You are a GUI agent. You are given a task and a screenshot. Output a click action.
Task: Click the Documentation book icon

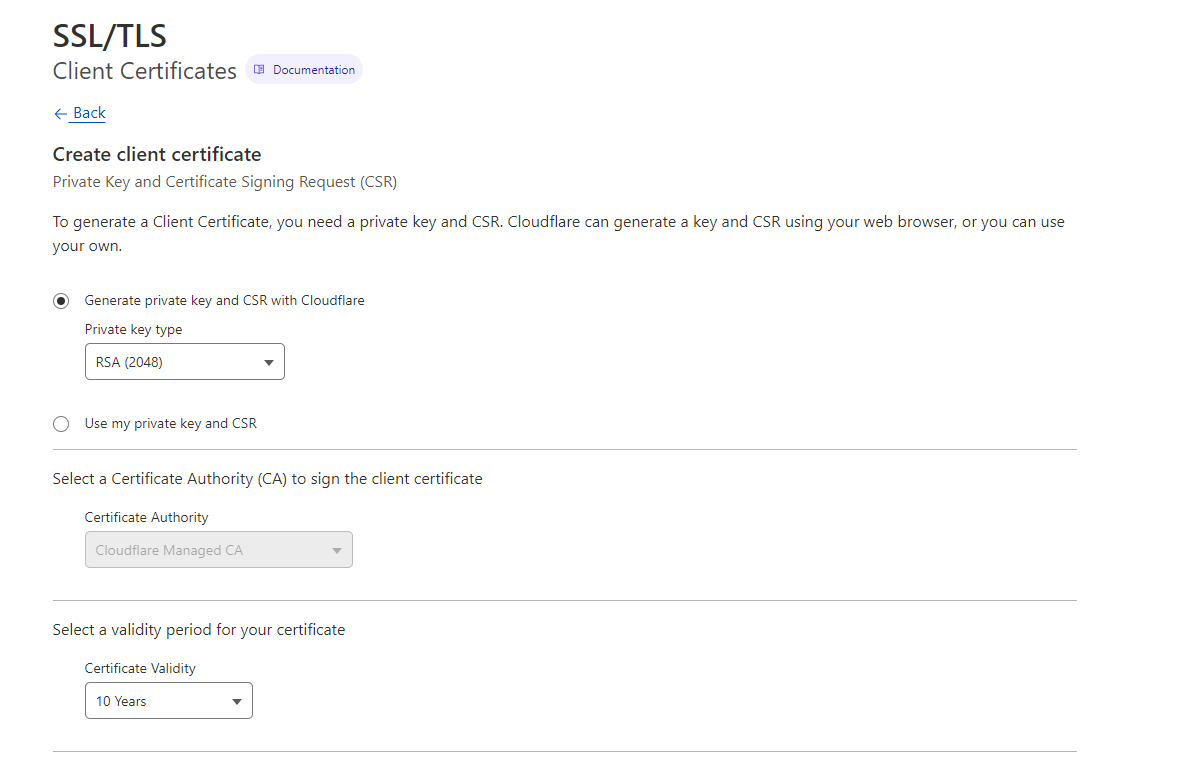pyautogui.click(x=259, y=70)
